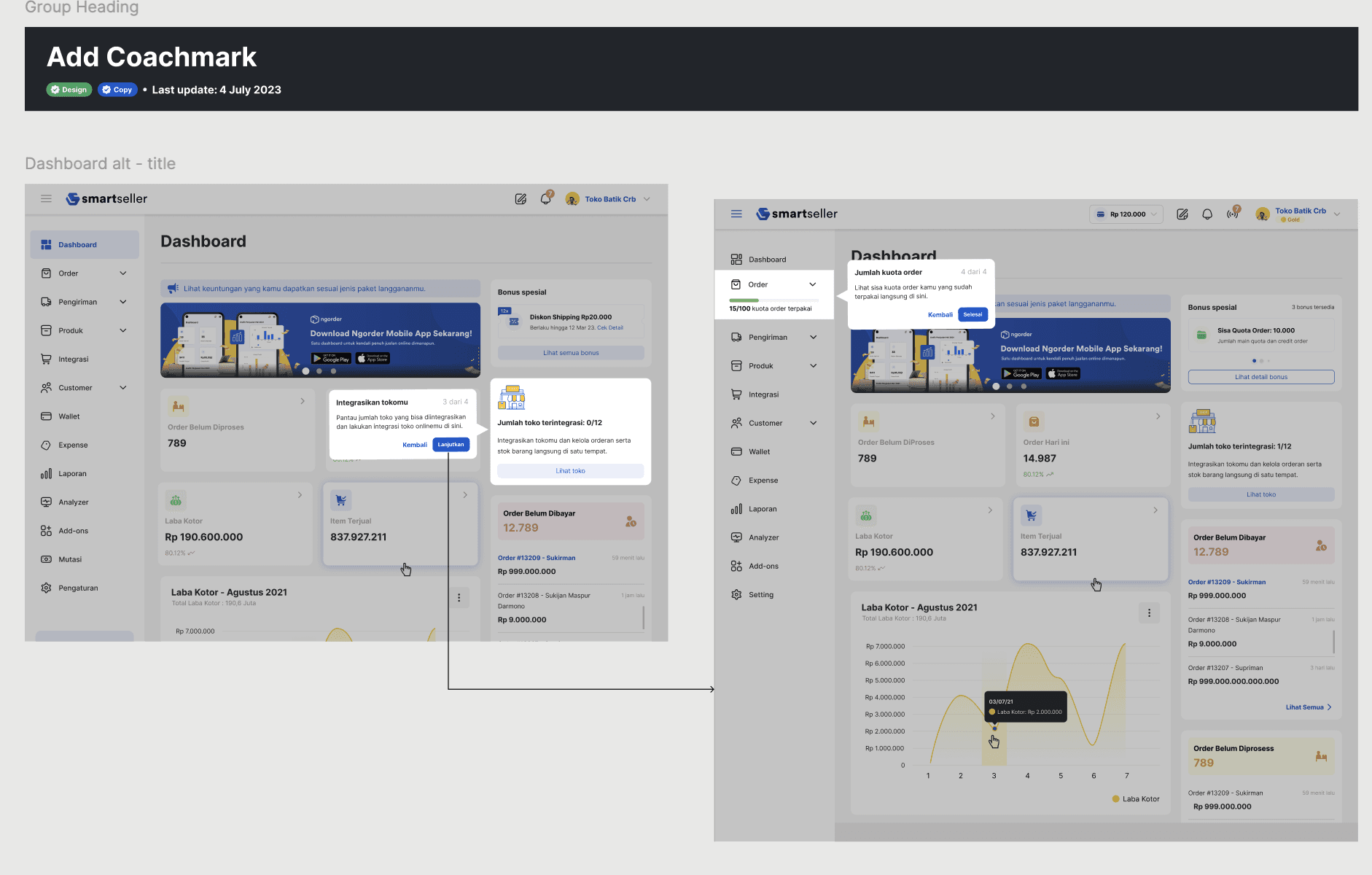Click Lihat detail bonus button
This screenshot has width=1372, height=875.
[1261, 377]
